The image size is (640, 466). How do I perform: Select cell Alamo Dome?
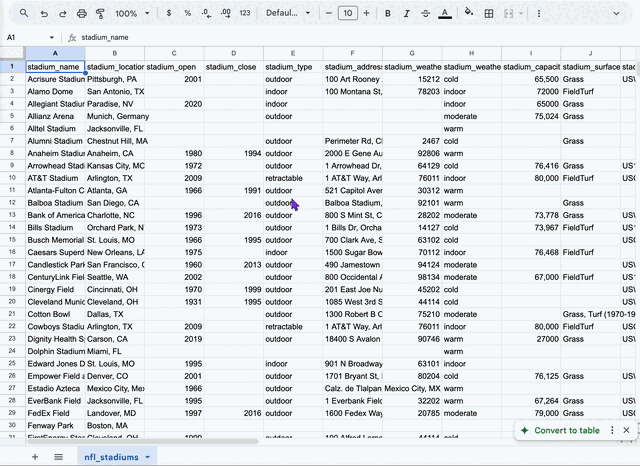tap(55, 91)
